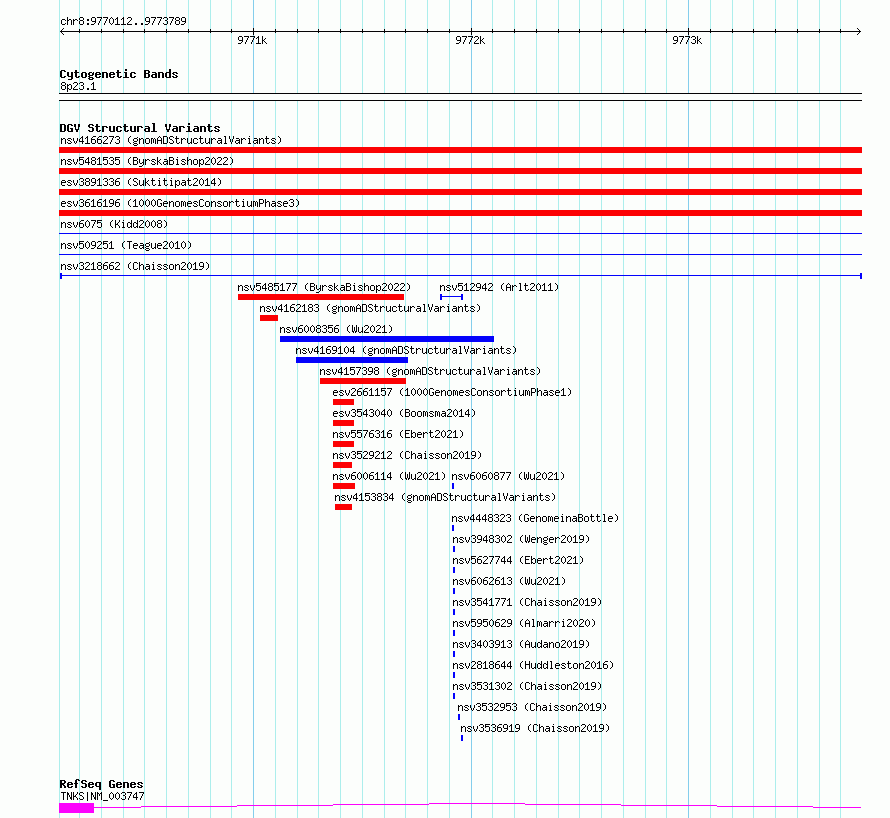This screenshot has width=890, height=818.
Task: Click the ruler's right arrow end
Action: [859, 32]
